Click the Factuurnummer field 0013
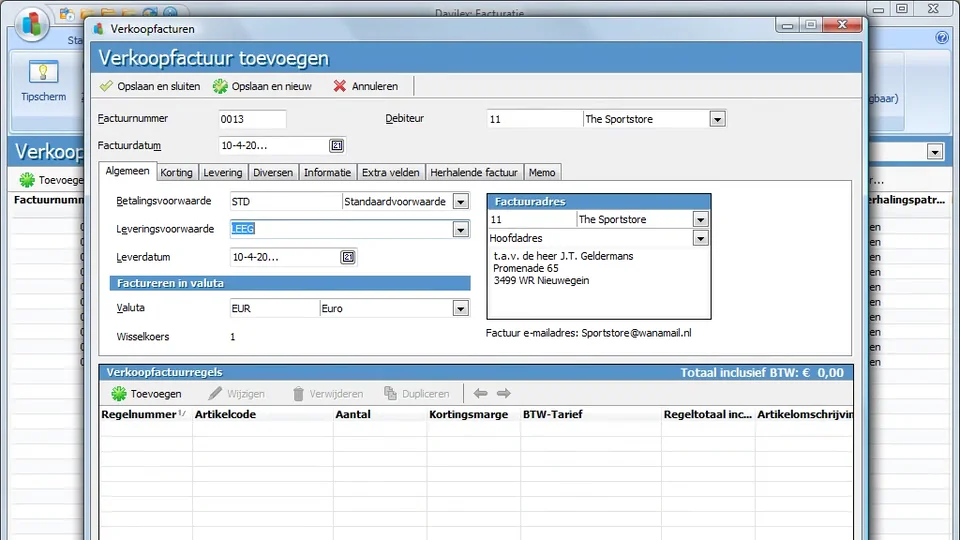 [x=252, y=119]
